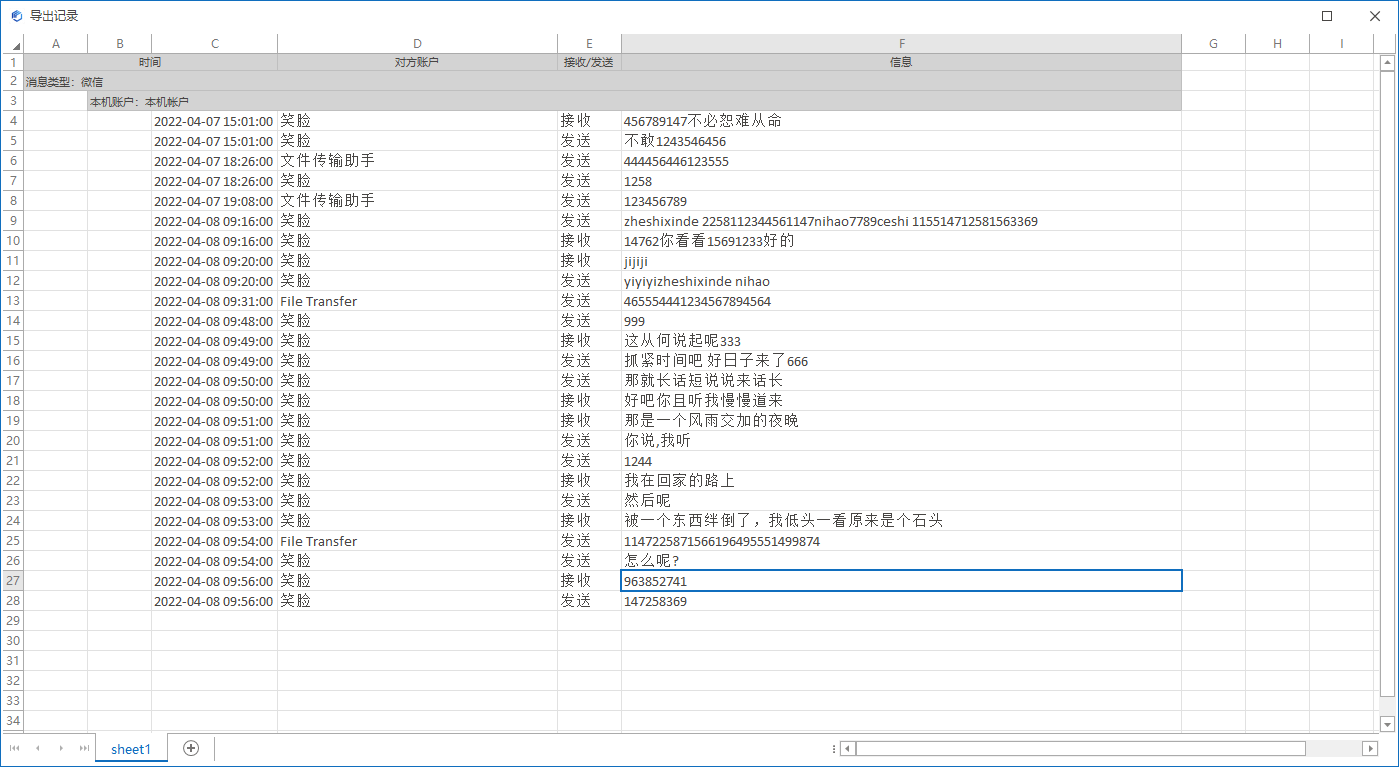The image size is (1399, 767).
Task: Select cell 1147225871566196495551499874
Action: 902,541
